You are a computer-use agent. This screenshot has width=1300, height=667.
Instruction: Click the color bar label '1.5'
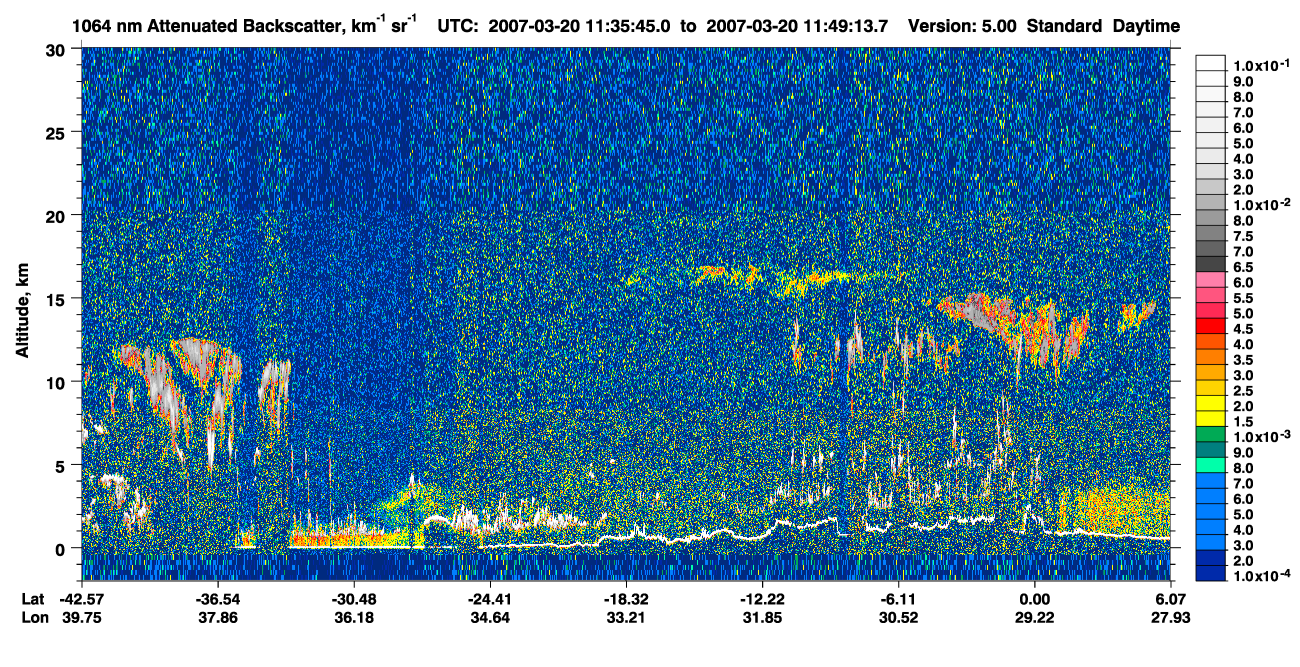(x=1243, y=421)
